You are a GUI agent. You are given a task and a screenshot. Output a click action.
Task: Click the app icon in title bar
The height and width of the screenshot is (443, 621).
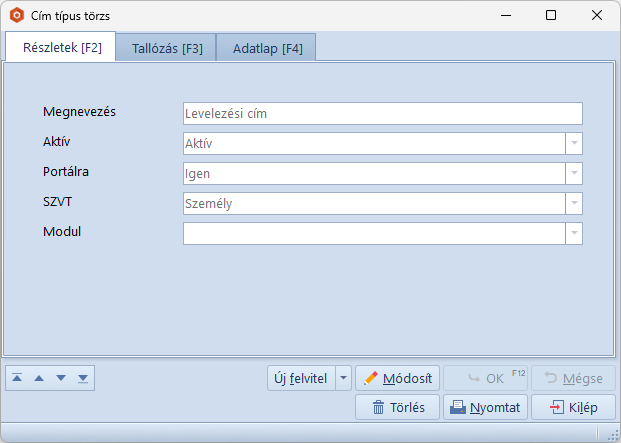point(17,16)
